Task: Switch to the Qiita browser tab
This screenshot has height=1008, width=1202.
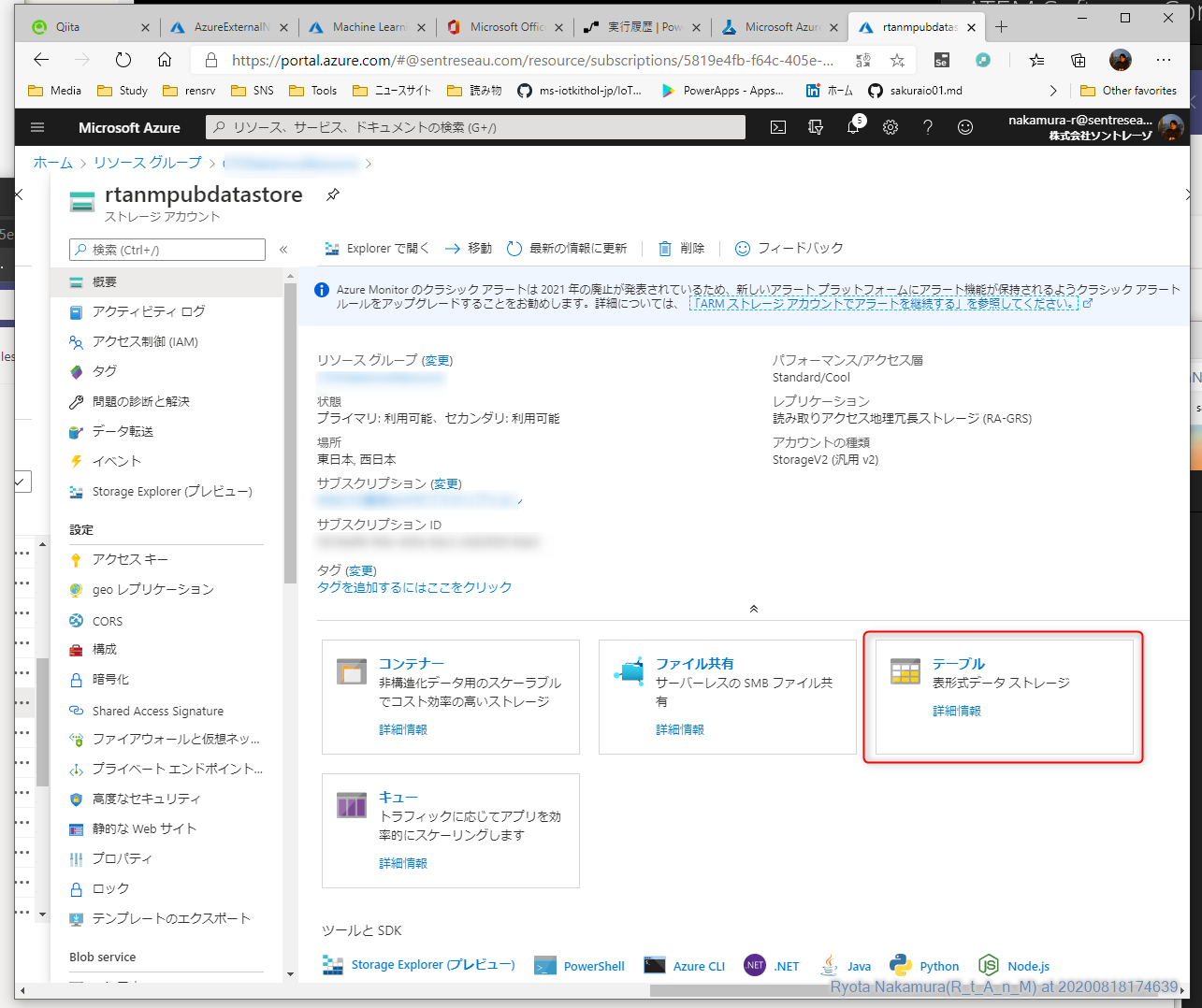Action: [89, 27]
